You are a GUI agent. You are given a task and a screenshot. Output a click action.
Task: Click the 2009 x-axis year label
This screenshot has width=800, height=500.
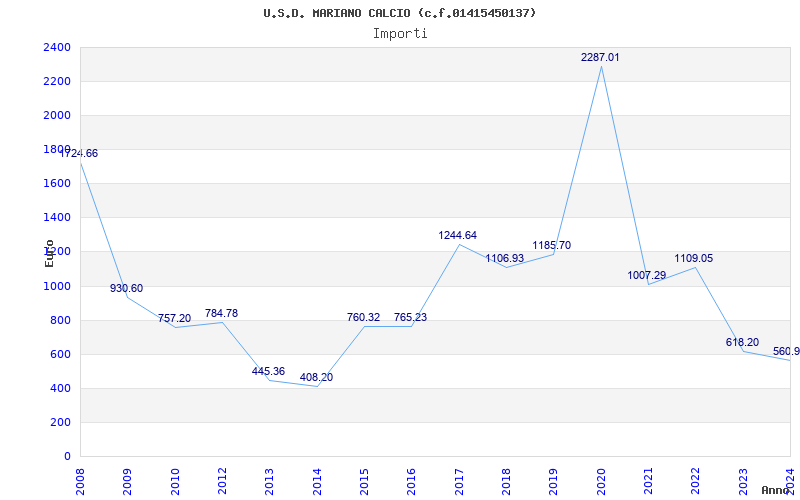click(127, 481)
